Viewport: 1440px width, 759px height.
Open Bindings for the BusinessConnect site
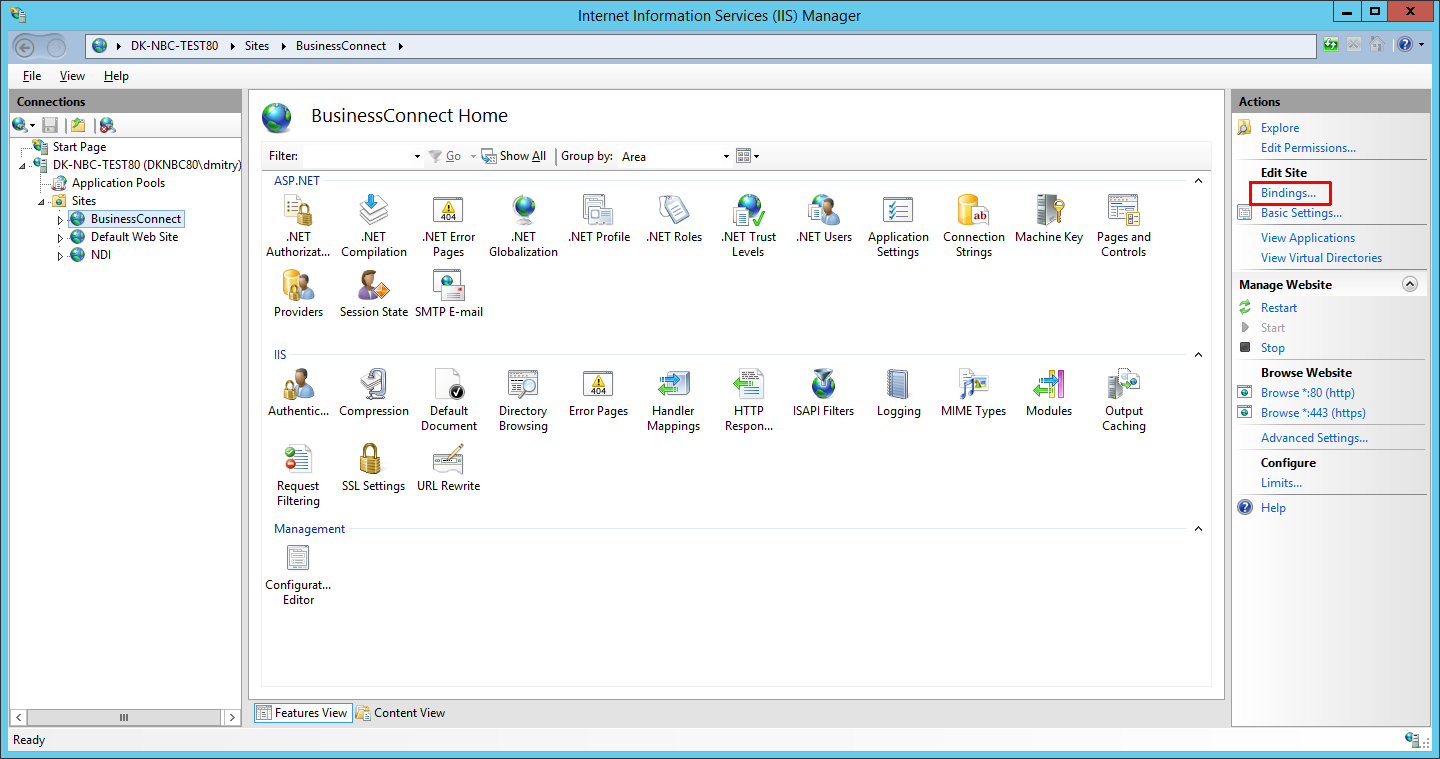[x=1289, y=192]
